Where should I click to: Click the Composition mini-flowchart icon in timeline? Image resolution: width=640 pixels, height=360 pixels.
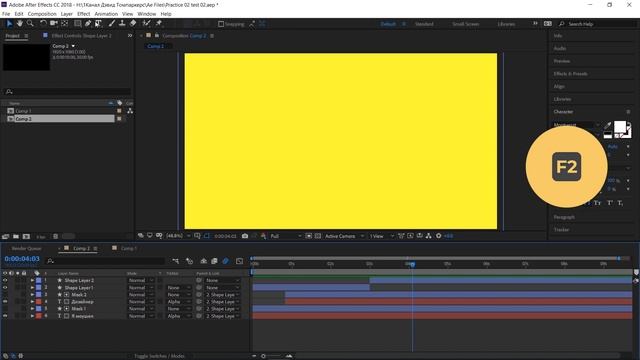(176, 261)
